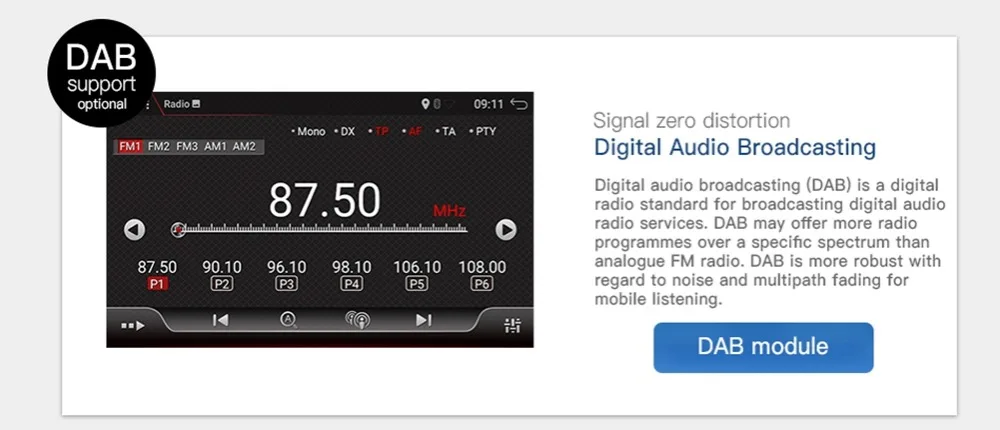The width and height of the screenshot is (1000, 430).
Task: Toggle the AF alternative frequency option
Action: [412, 131]
